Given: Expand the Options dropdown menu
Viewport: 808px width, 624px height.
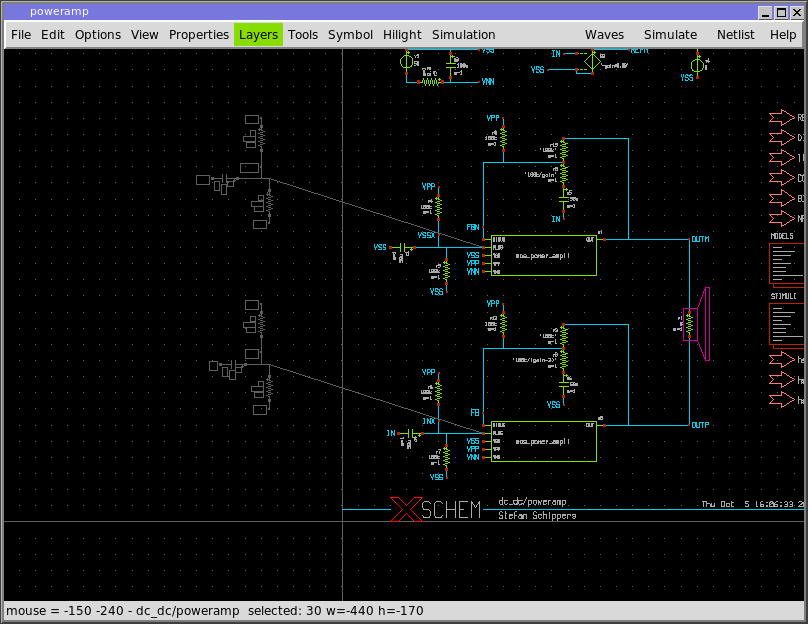Looking at the screenshot, I should pyautogui.click(x=98, y=35).
